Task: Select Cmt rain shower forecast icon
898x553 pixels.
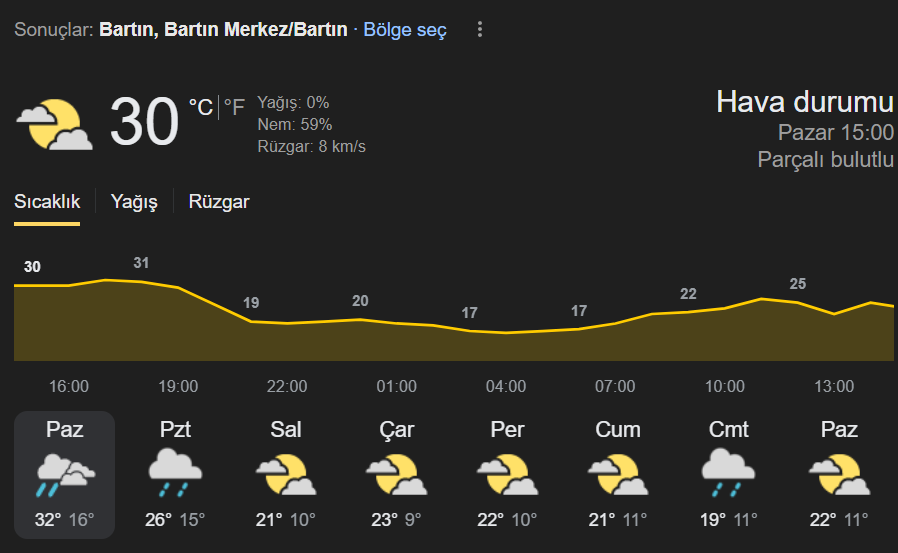Action: 728,473
